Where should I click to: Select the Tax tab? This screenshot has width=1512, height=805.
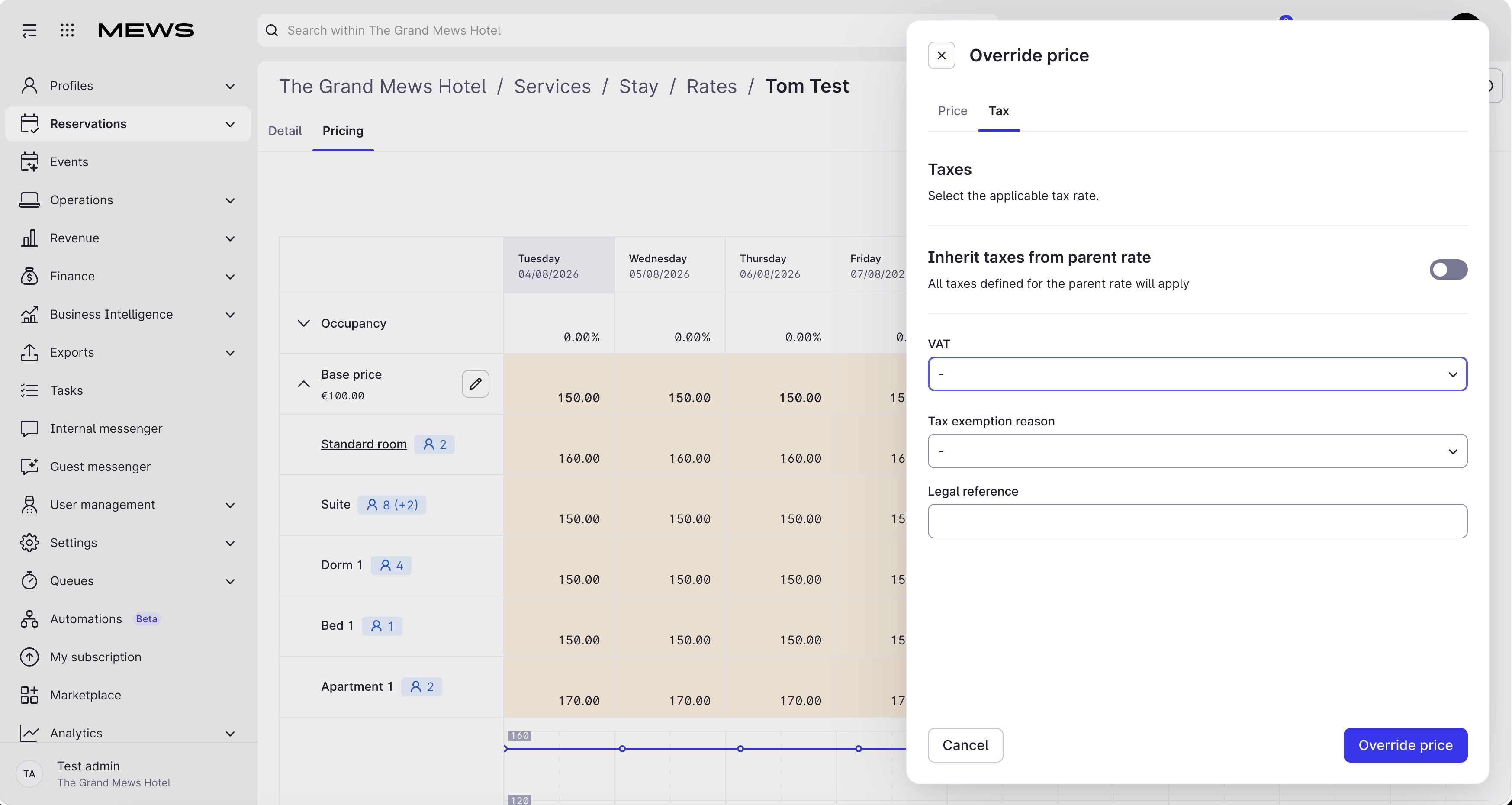[998, 111]
